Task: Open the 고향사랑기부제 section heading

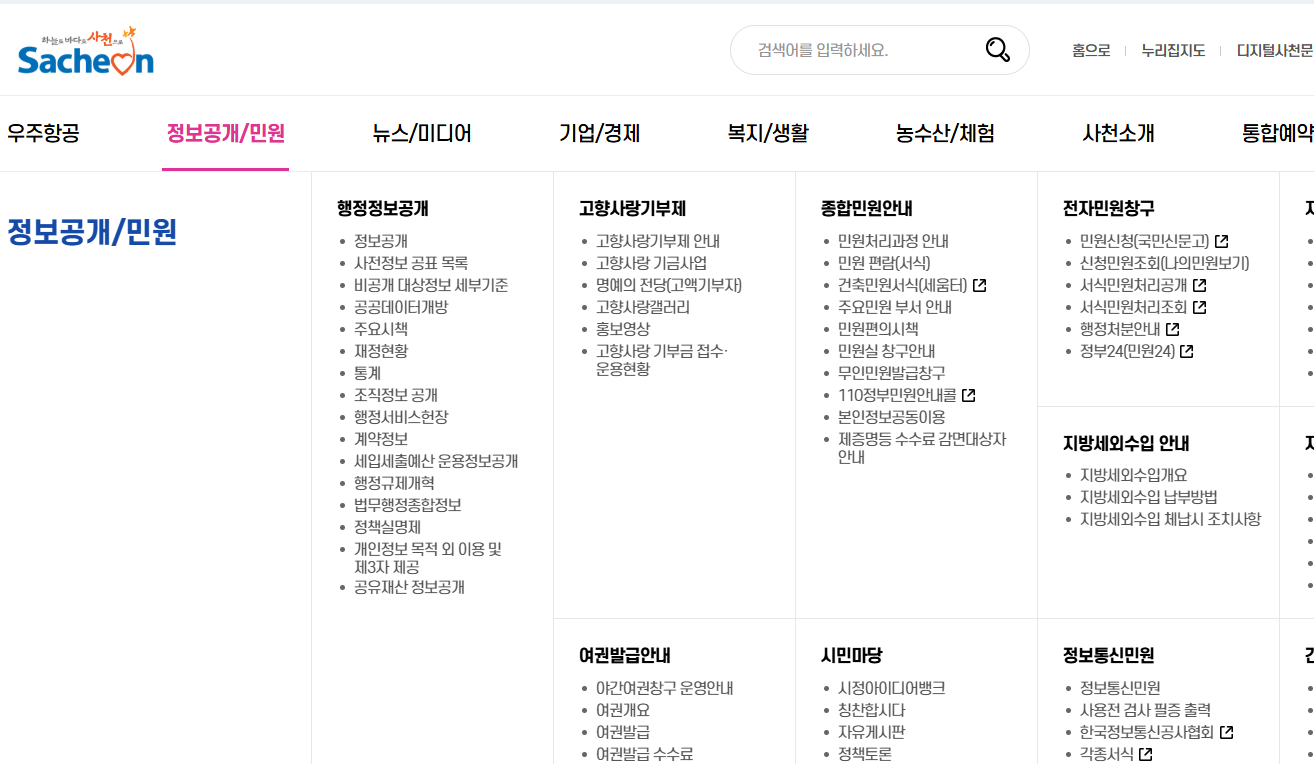Action: [632, 209]
